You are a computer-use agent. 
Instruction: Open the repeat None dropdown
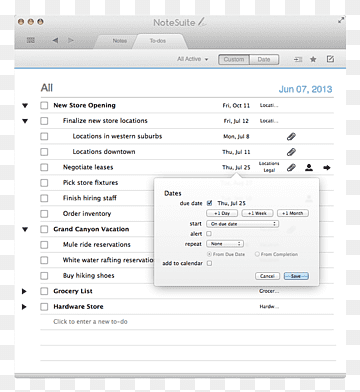[x=225, y=244]
